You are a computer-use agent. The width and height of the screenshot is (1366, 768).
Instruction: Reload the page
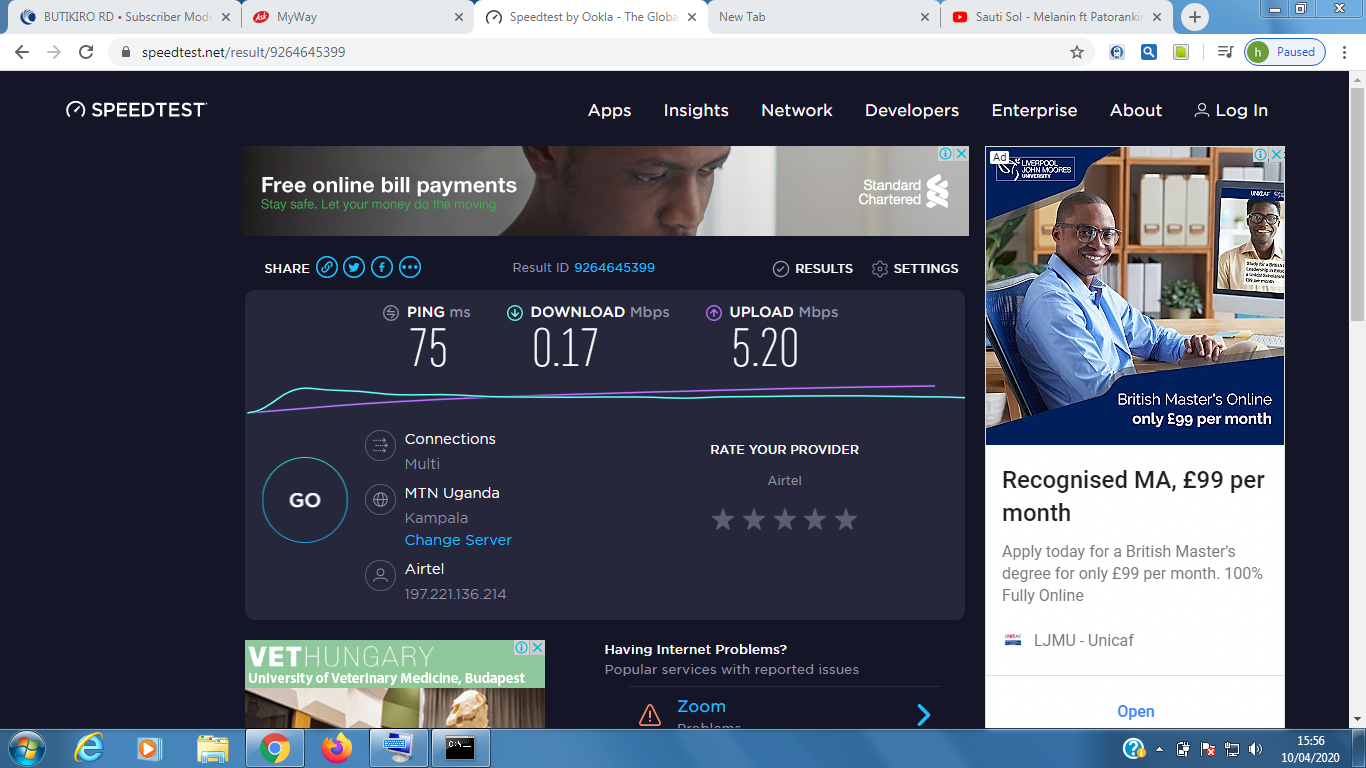86,52
